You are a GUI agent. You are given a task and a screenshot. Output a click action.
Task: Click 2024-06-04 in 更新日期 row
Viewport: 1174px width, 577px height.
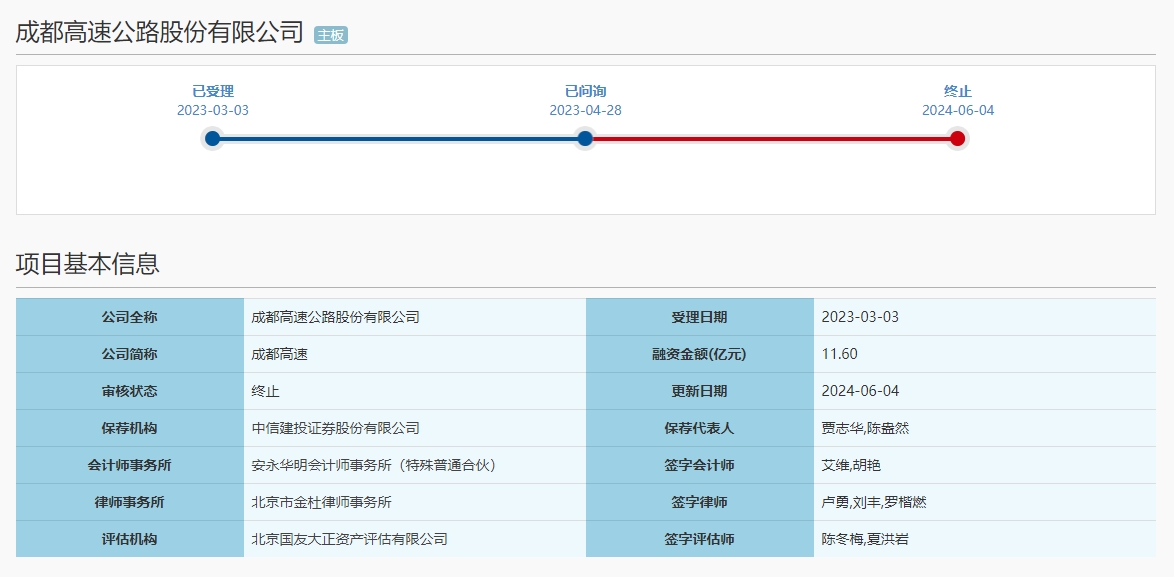click(x=860, y=391)
